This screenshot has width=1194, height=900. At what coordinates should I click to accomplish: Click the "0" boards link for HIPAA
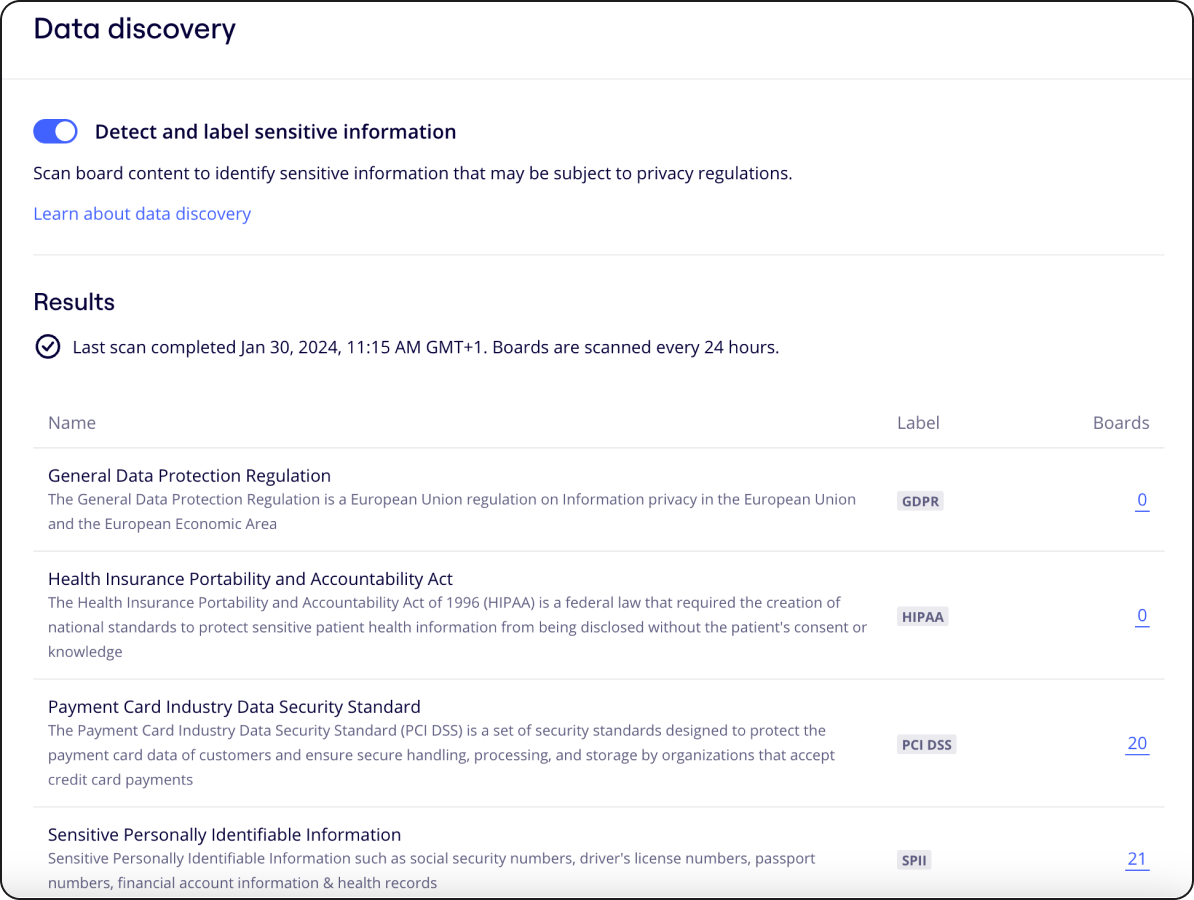tap(1142, 616)
